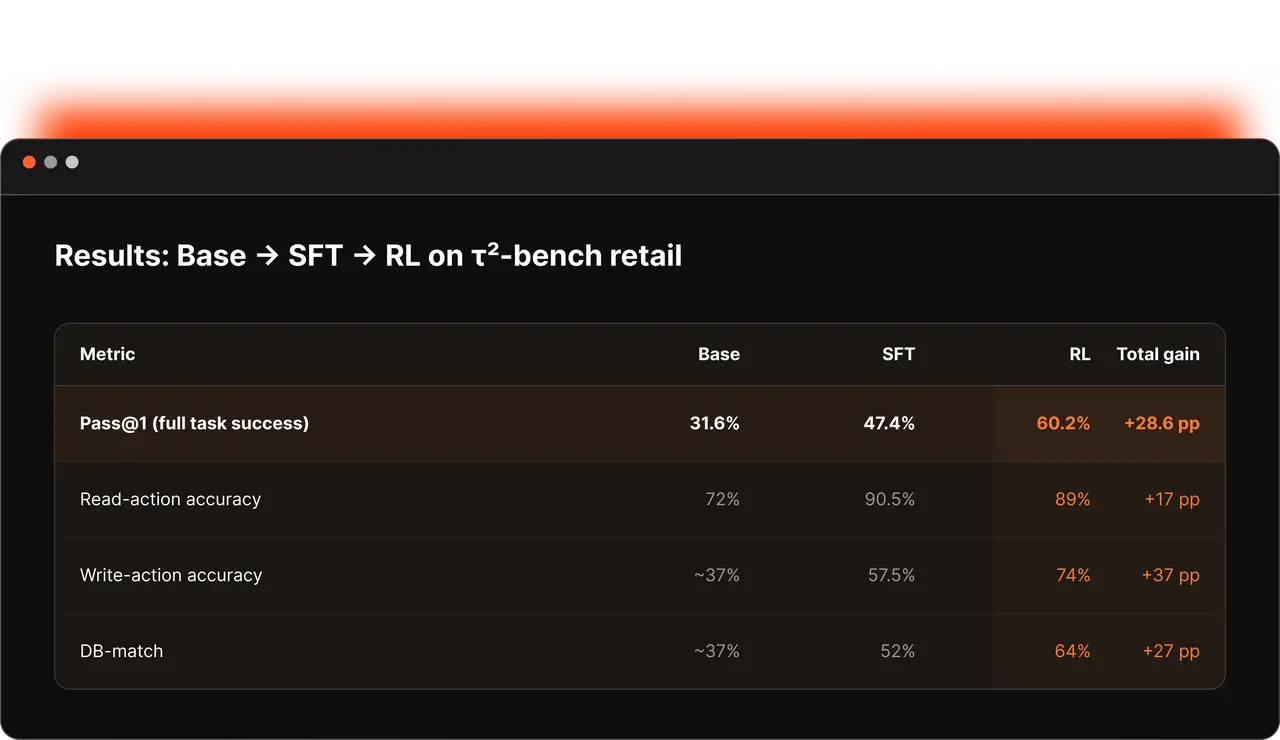Click the 47.4% SFT value
The width and height of the screenshot is (1280, 740).
click(x=889, y=423)
